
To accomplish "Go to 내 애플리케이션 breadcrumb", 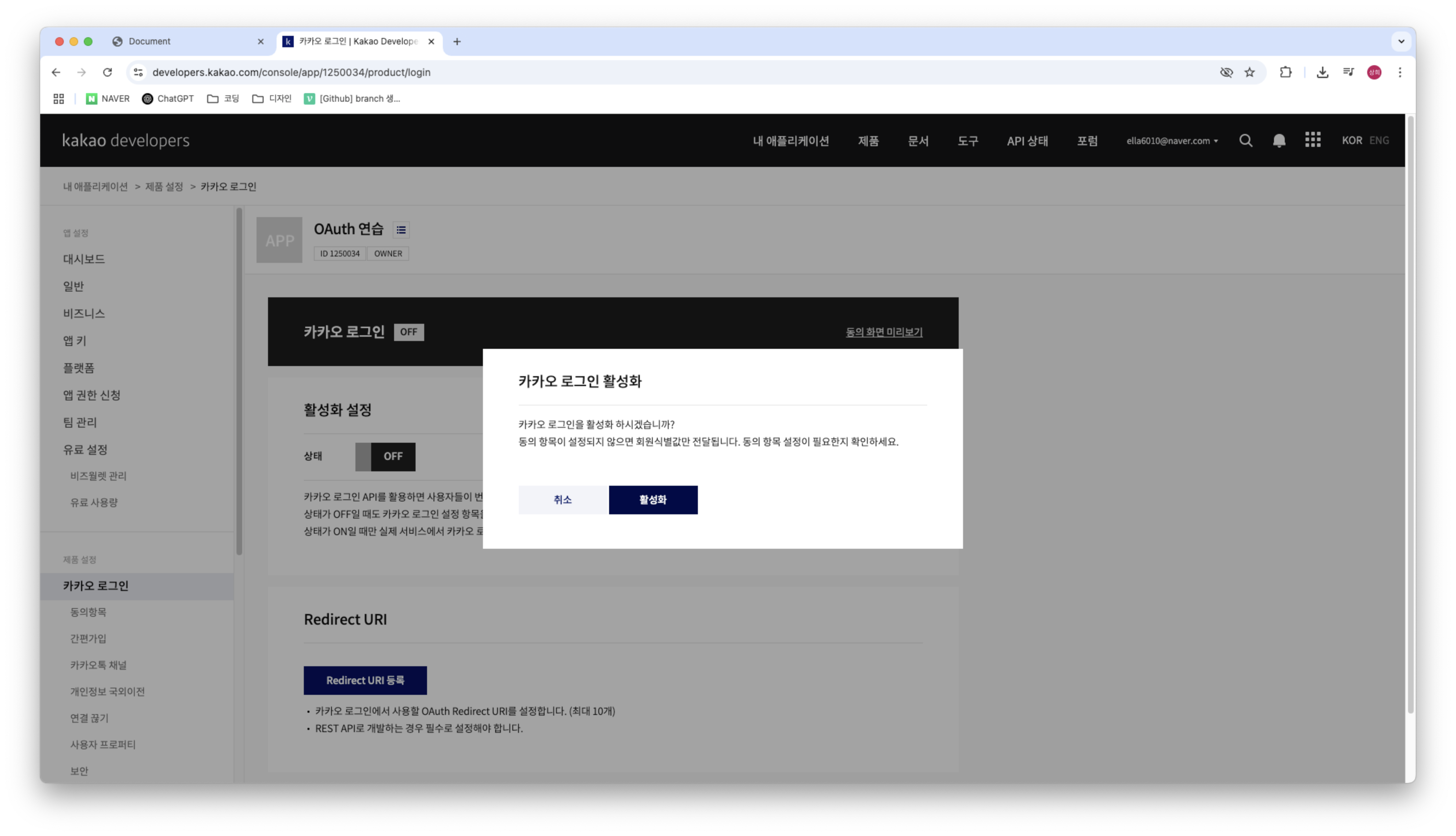I will (95, 187).
